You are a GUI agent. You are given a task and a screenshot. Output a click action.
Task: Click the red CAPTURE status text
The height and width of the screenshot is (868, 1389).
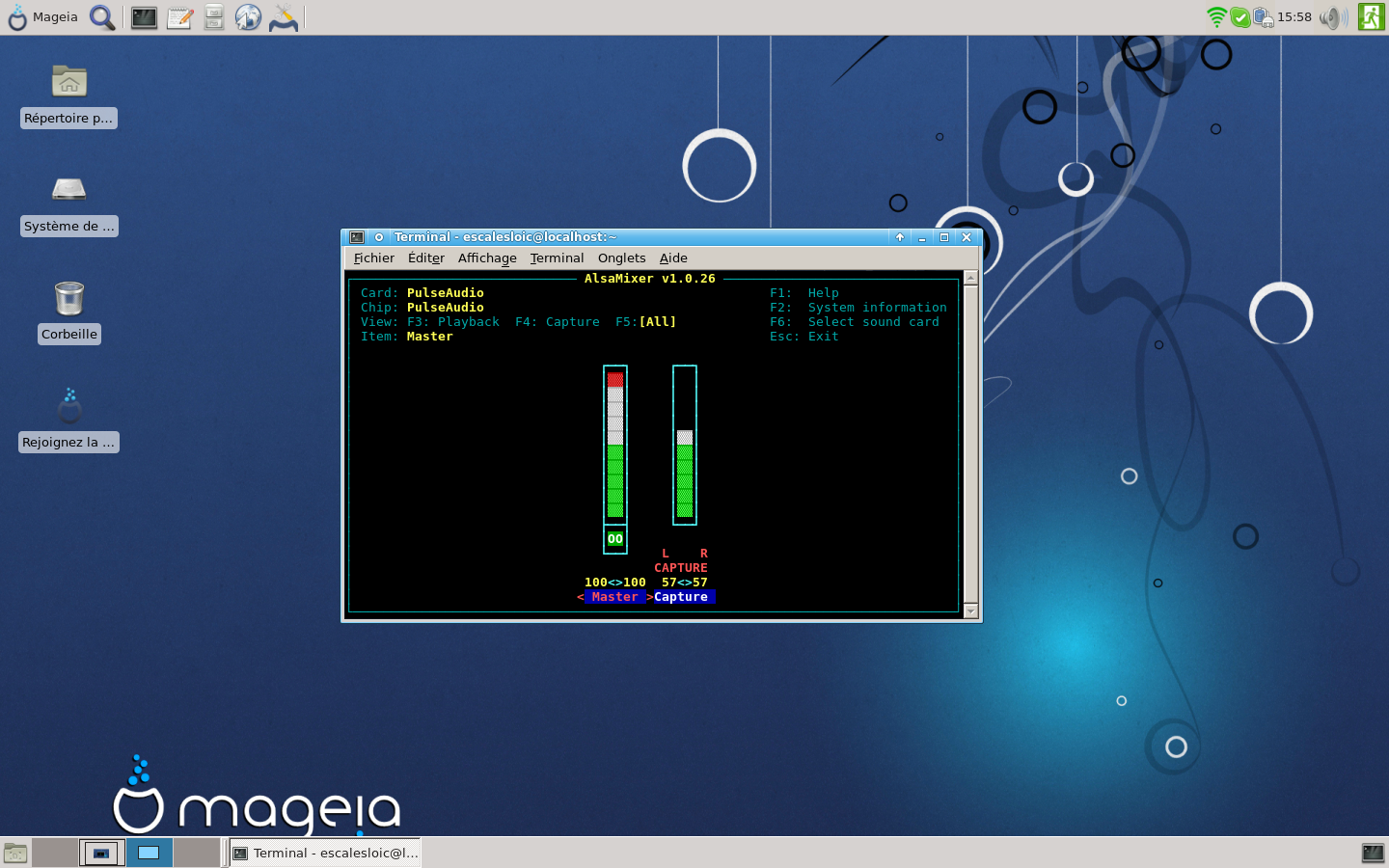tap(681, 568)
